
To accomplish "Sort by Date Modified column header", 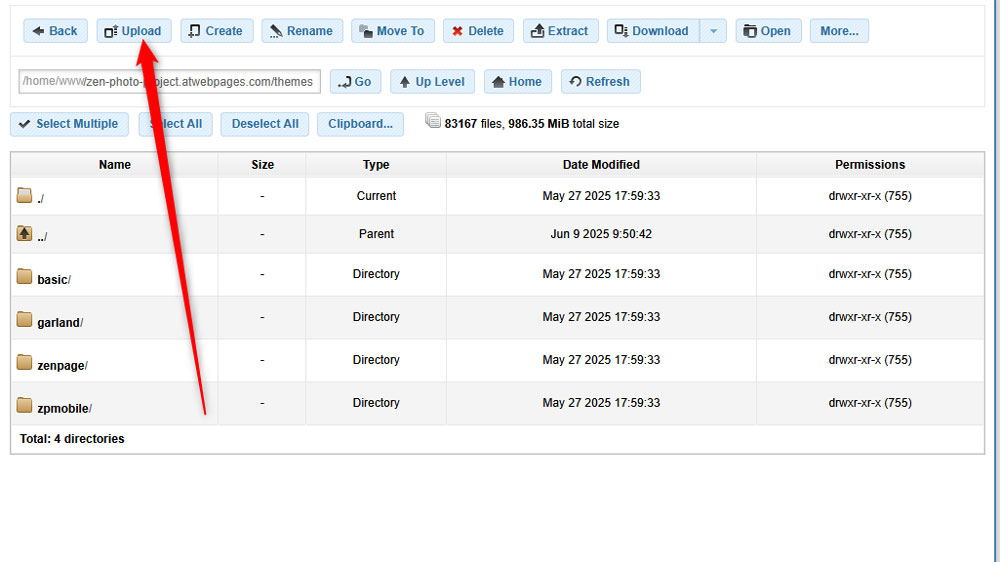I will [601, 165].
